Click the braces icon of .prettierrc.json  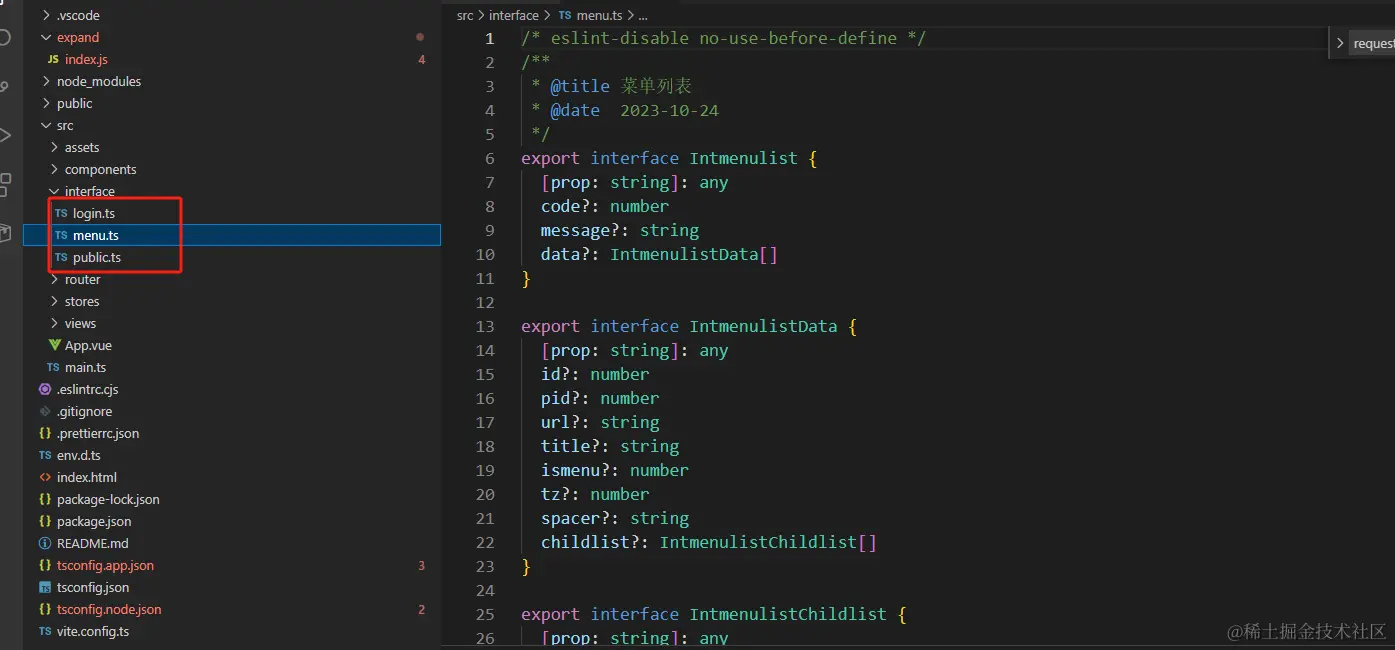point(45,434)
